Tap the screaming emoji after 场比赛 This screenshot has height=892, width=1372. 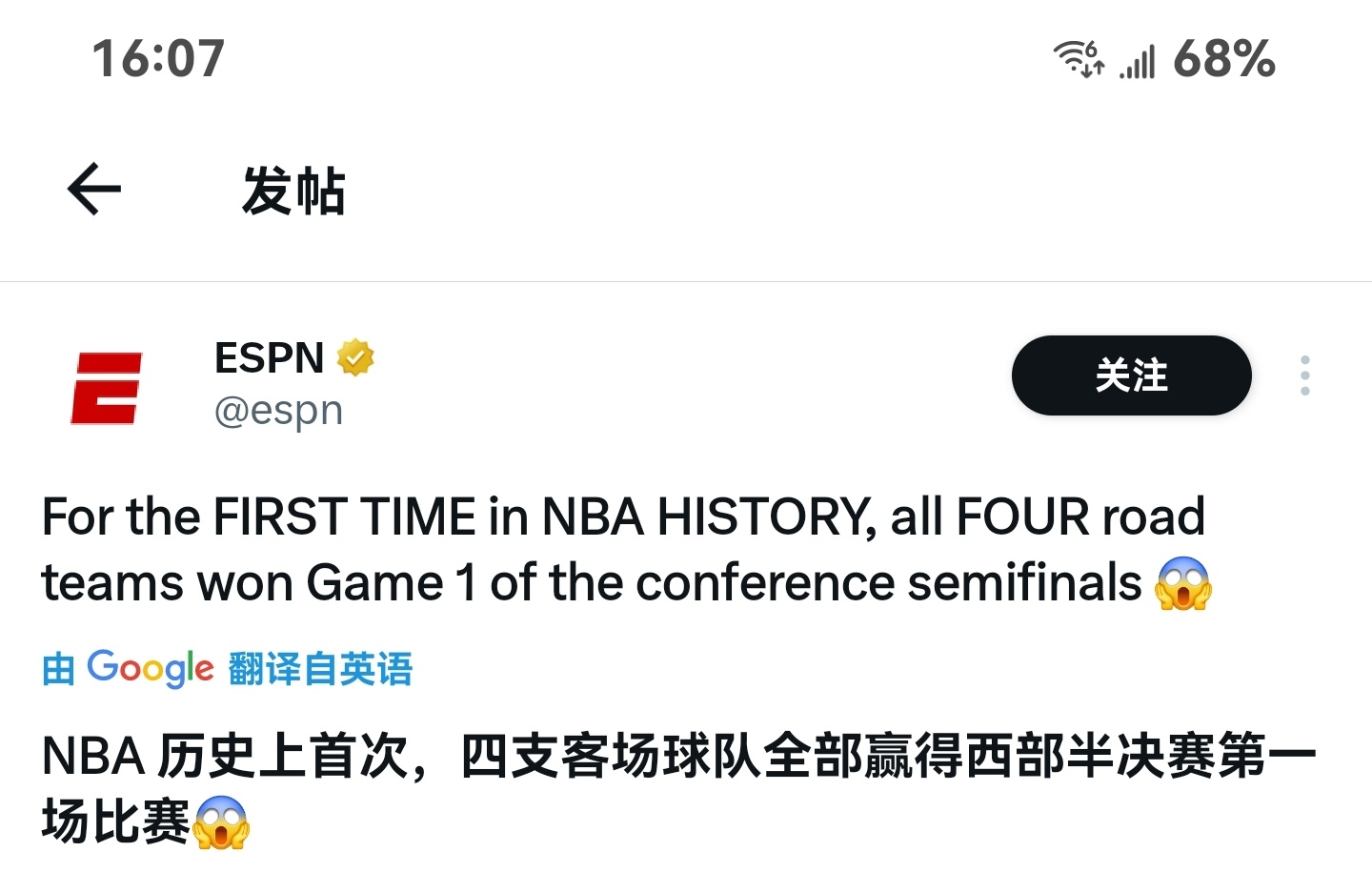point(221,821)
